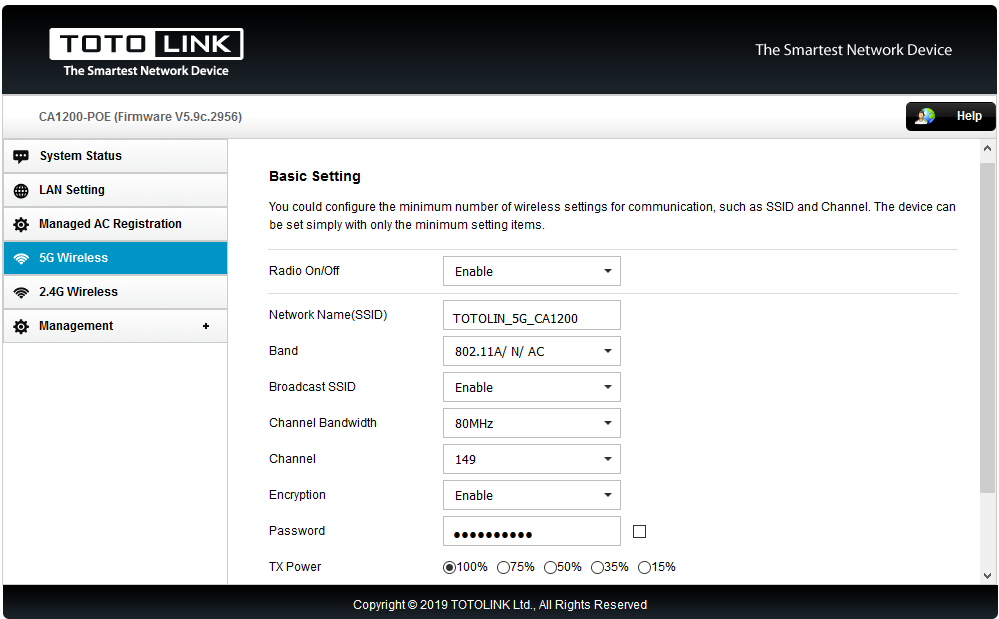Click the Management gear icon
Viewport: 999px width, 619px height.
click(x=21, y=326)
